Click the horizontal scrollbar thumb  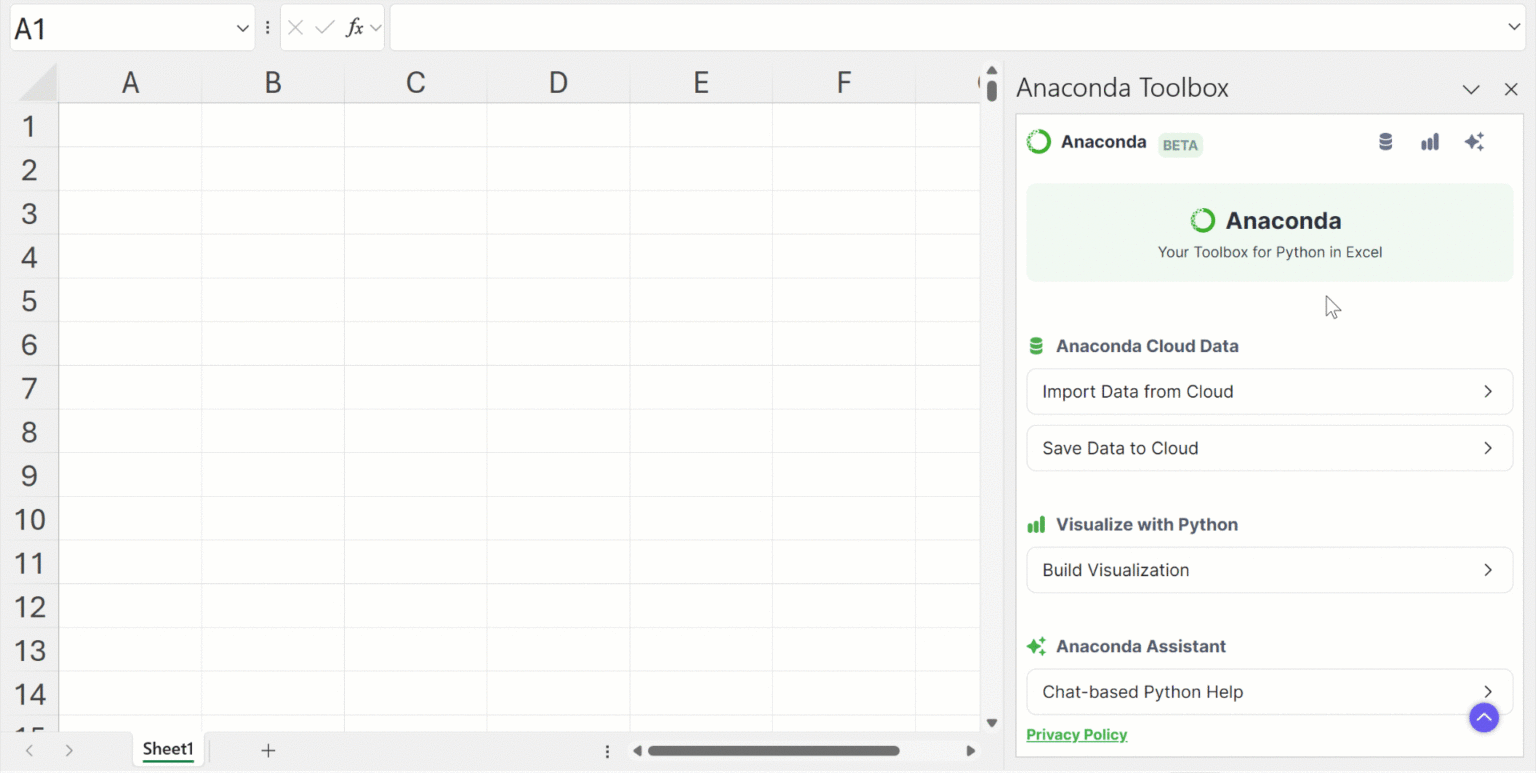pos(773,751)
